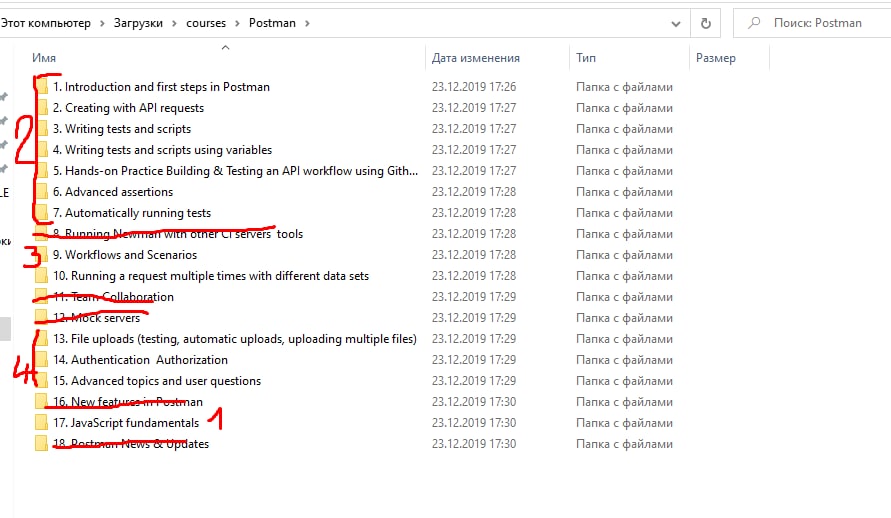Click folder icon of 6. Advanced assertions

click(x=41, y=192)
